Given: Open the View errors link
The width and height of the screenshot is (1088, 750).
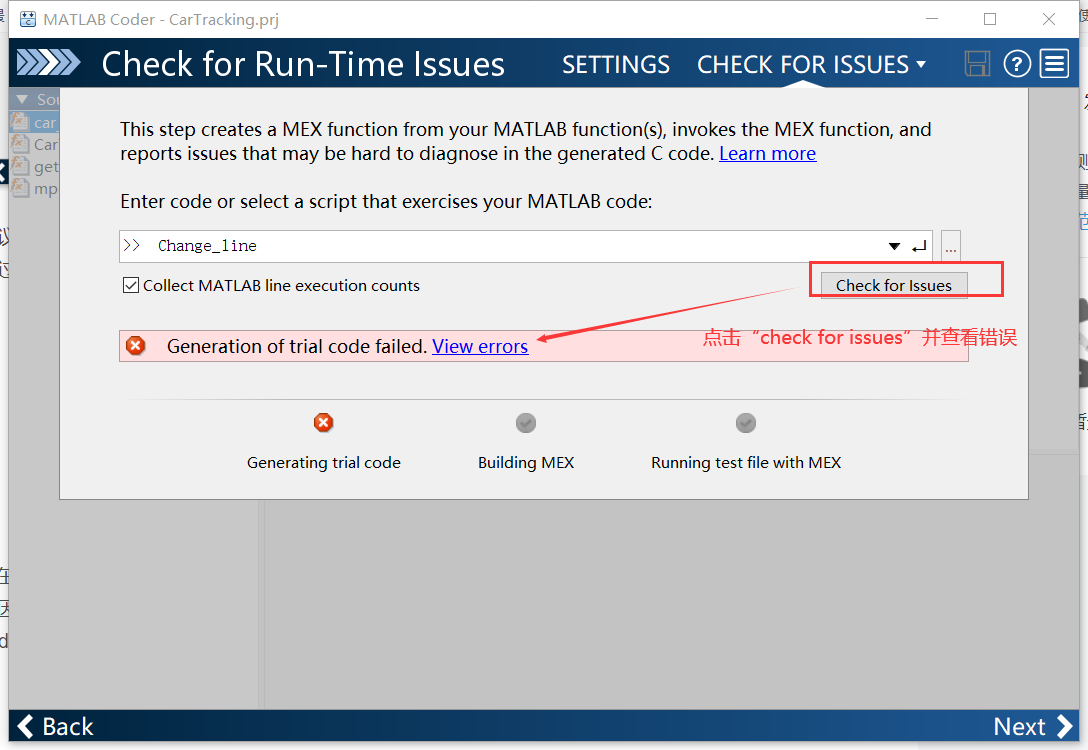Looking at the screenshot, I should (480, 346).
